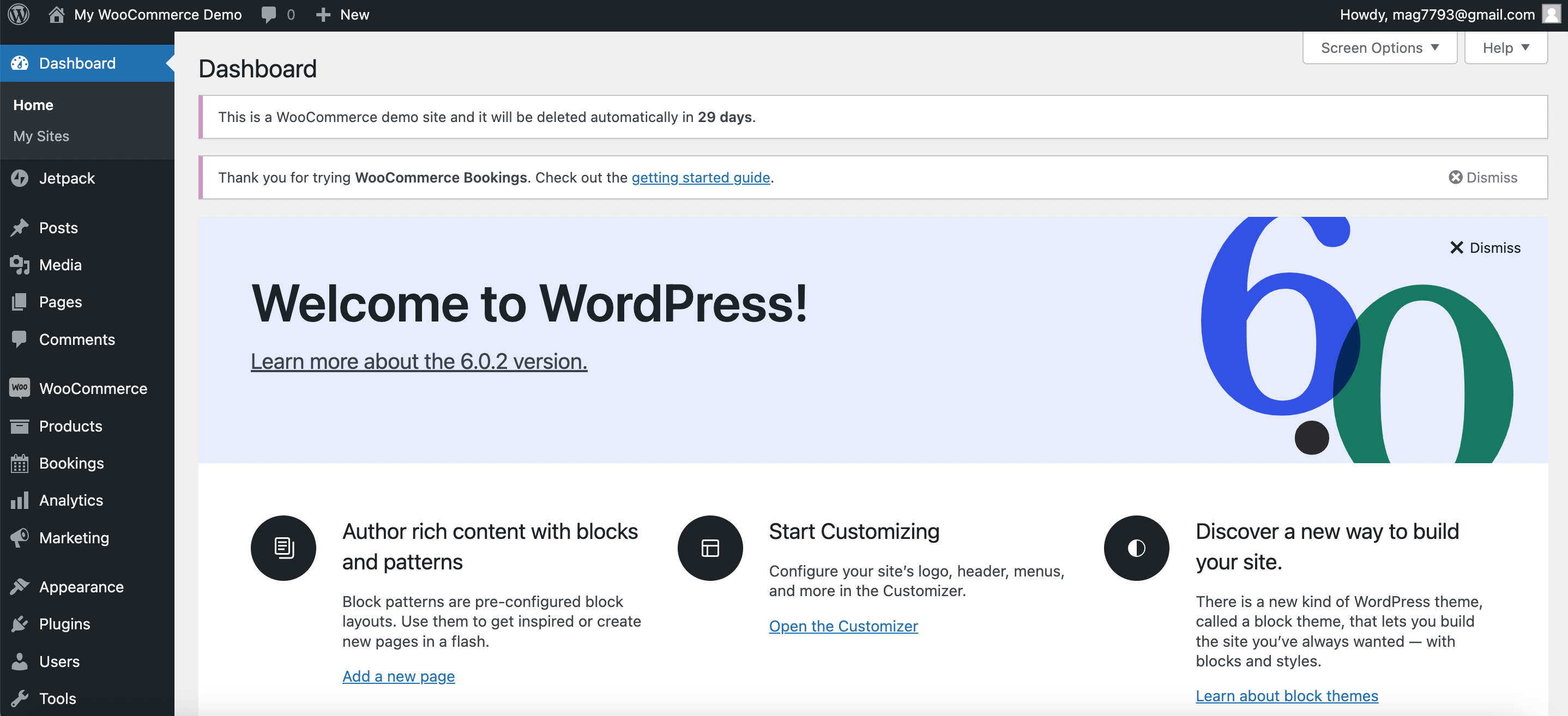Click the Tools menu label
Screen dimensions: 1568x716
pyautogui.click(x=57, y=699)
